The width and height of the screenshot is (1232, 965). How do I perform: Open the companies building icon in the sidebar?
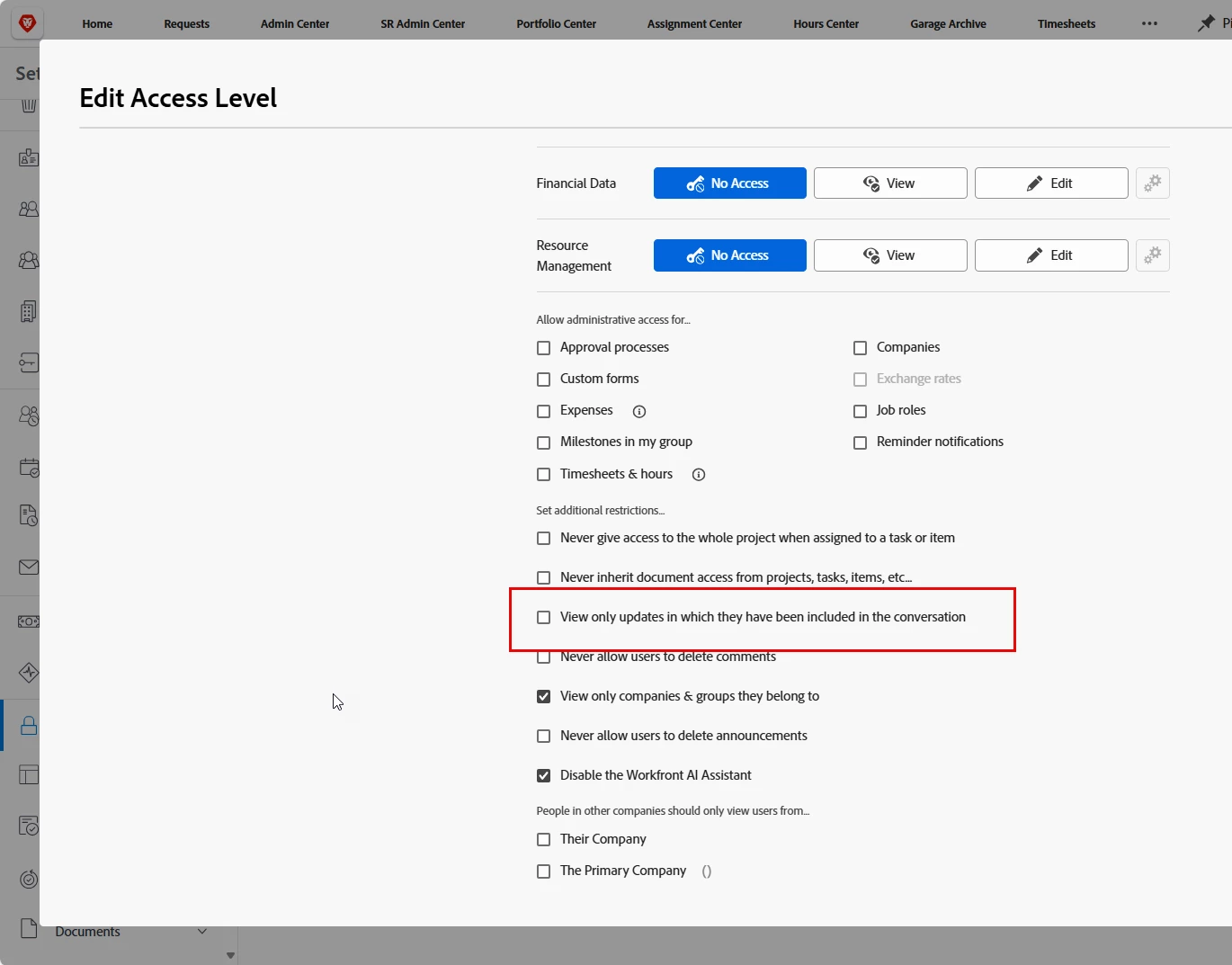tap(29, 311)
